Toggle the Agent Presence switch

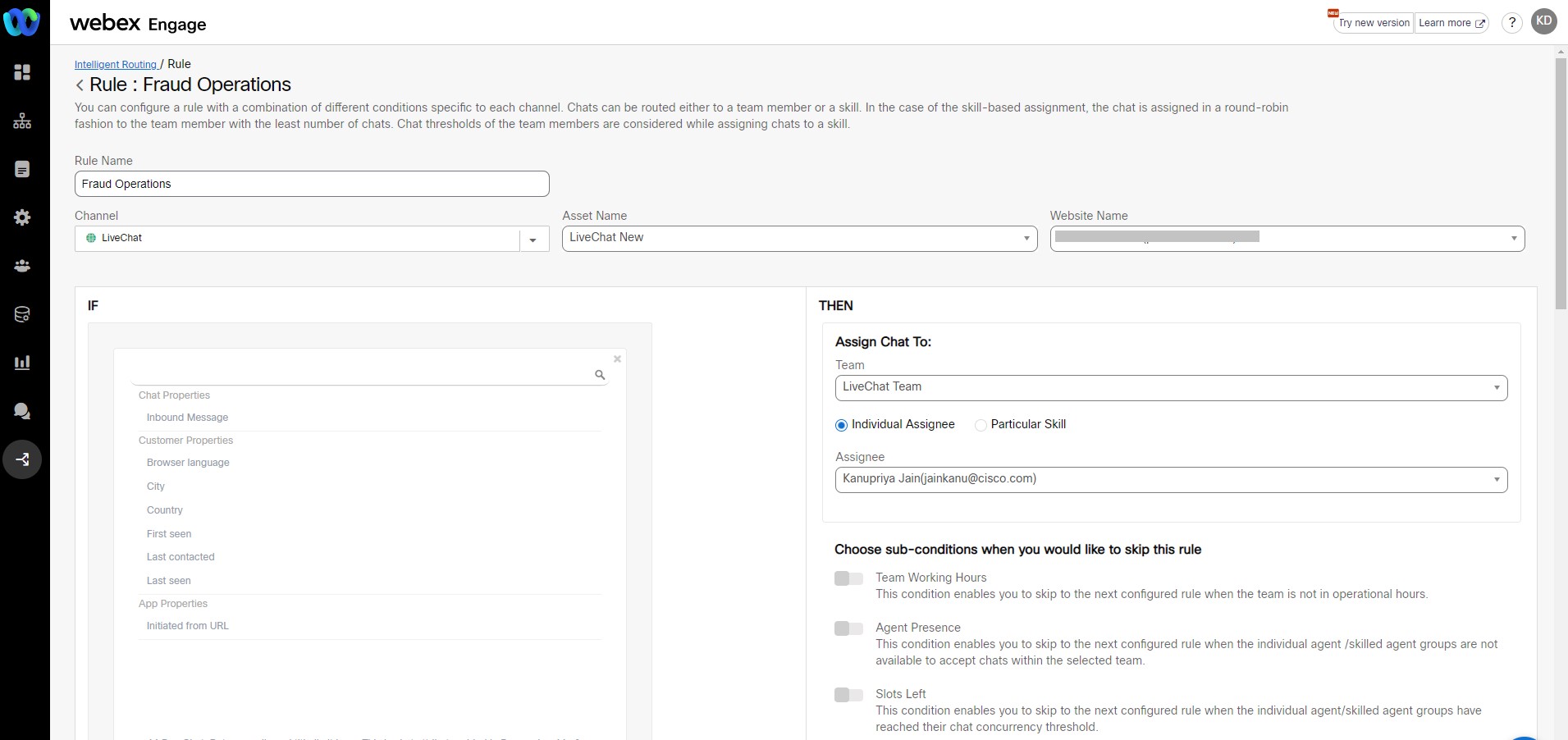(848, 628)
